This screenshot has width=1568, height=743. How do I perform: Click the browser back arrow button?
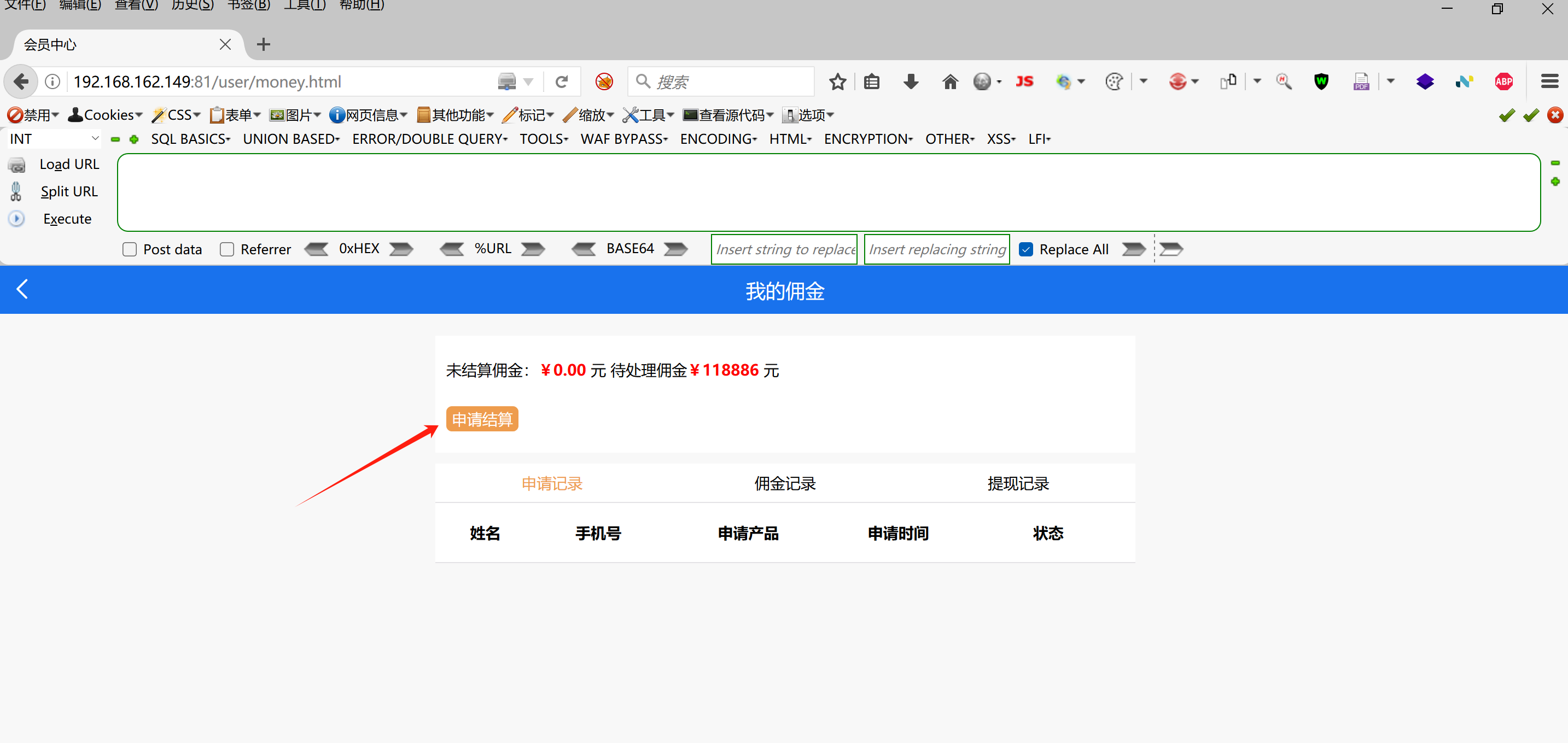(x=21, y=81)
